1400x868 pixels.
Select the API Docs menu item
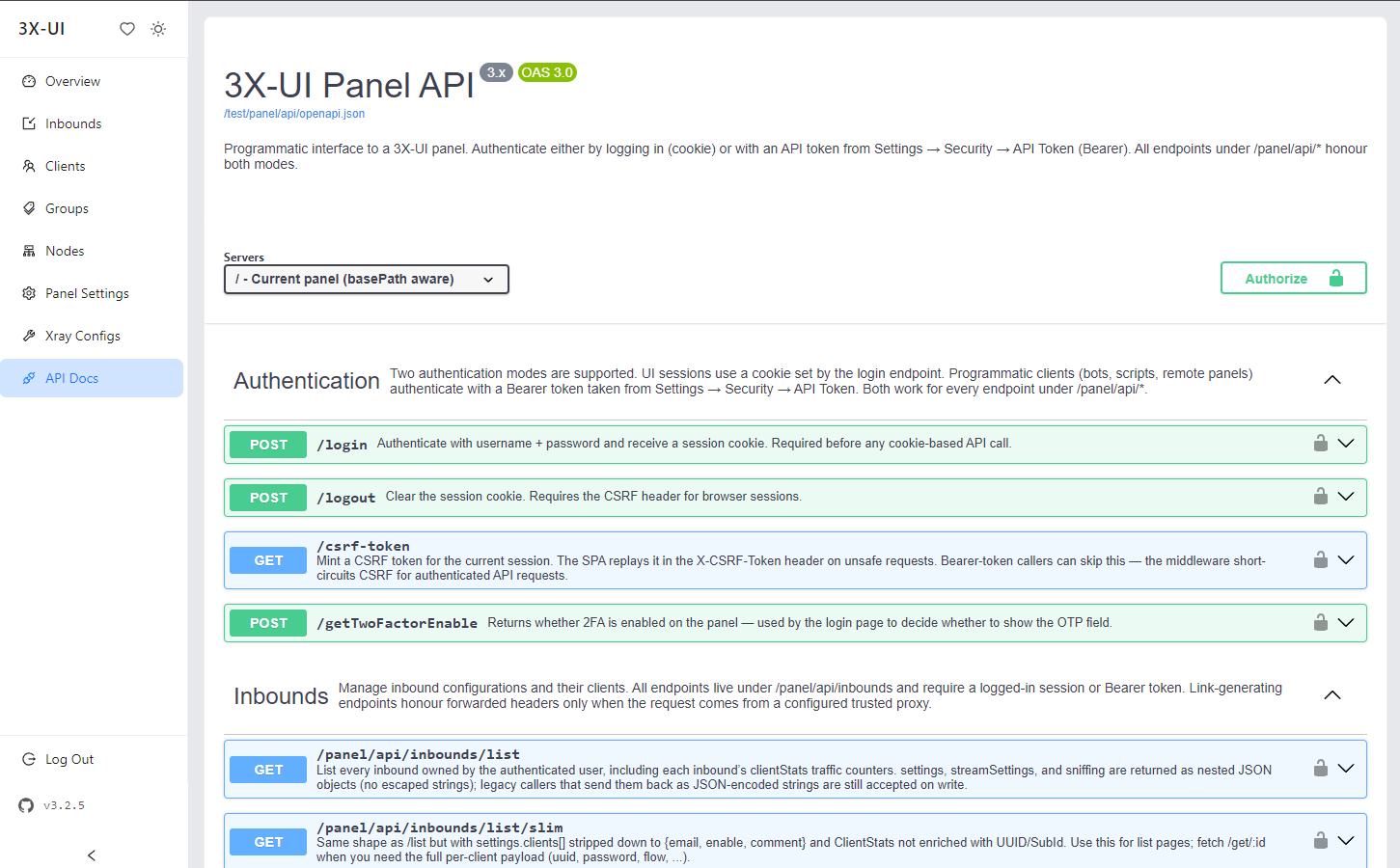[92, 378]
